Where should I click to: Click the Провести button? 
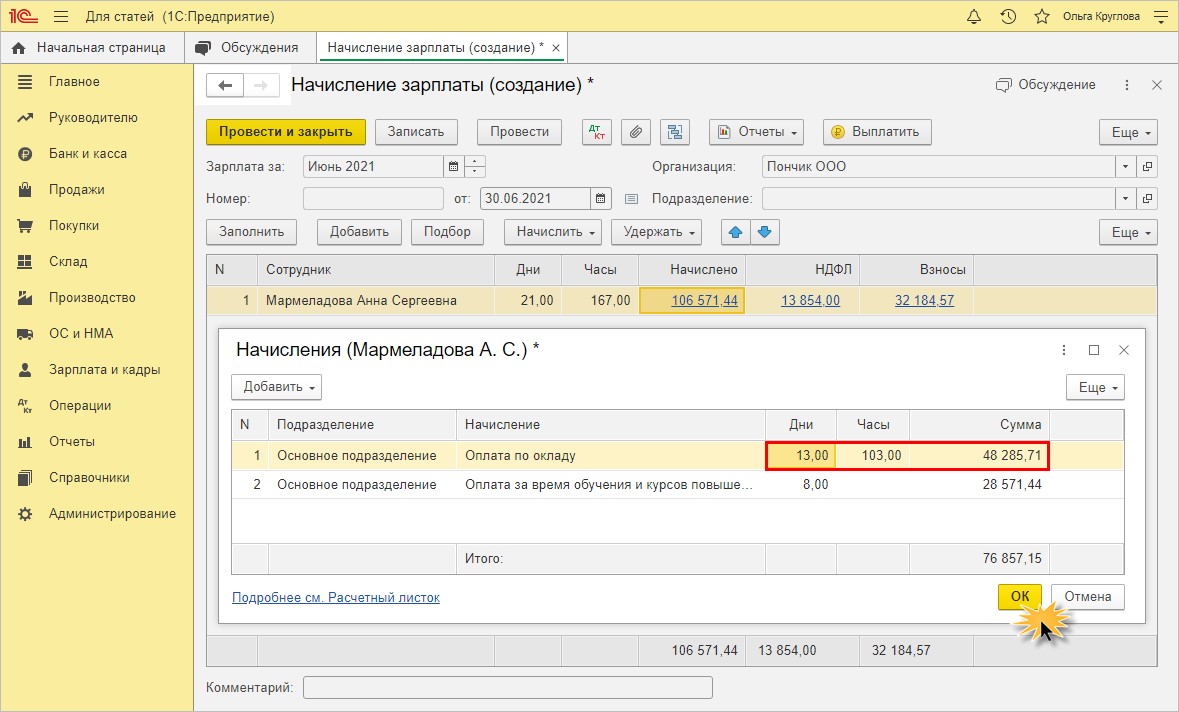(x=520, y=132)
